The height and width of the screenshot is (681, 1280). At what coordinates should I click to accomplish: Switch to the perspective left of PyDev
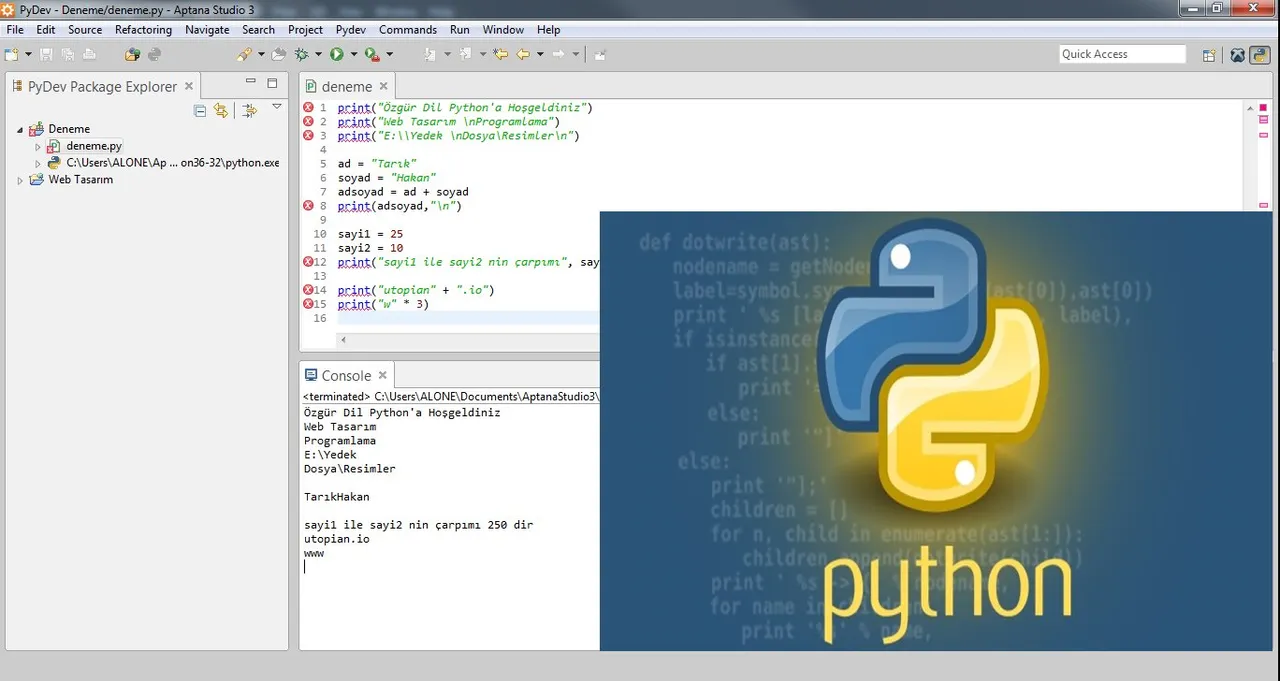tap(1238, 55)
